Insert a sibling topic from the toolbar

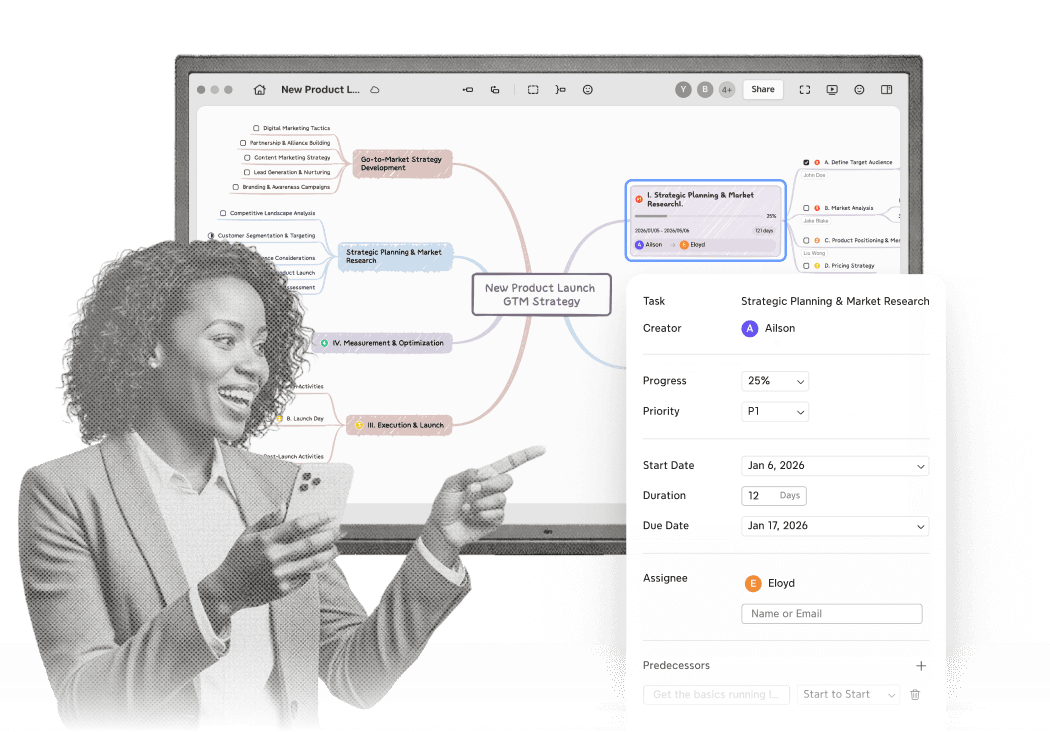tap(495, 90)
